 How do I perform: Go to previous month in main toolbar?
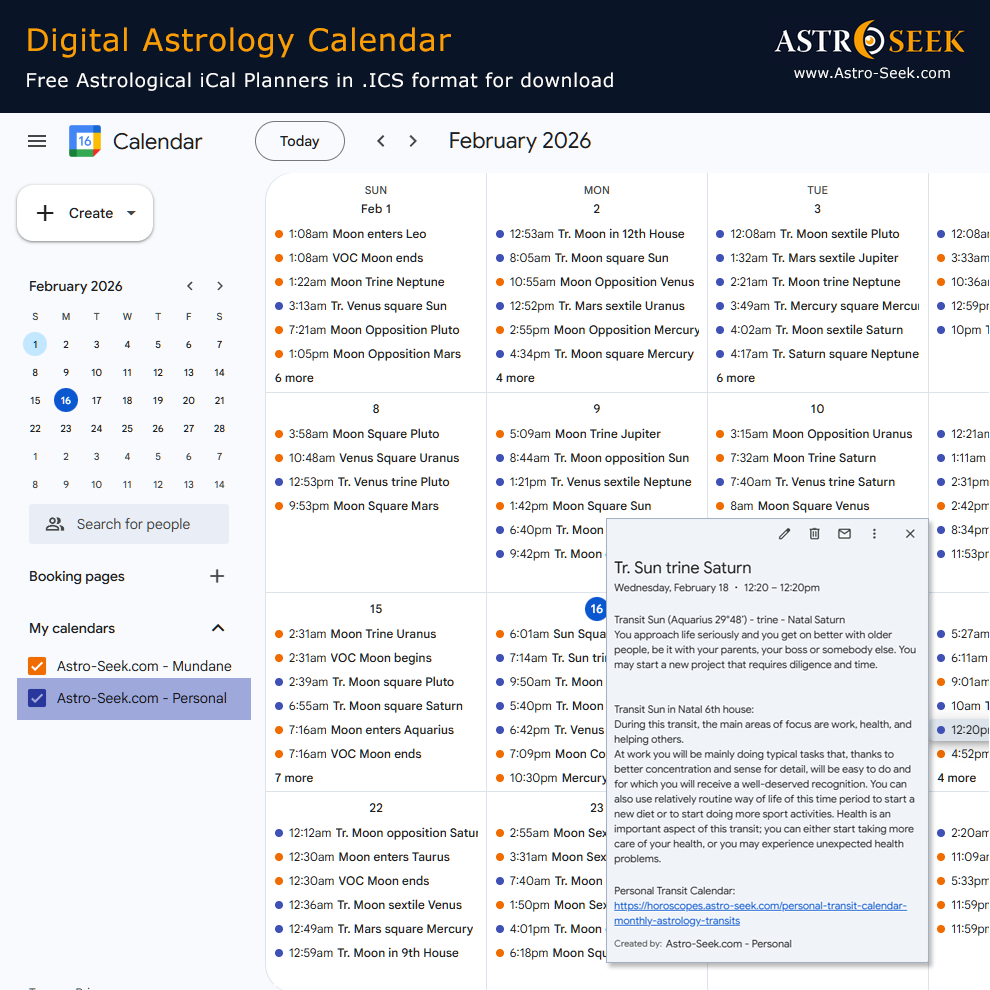click(x=381, y=141)
